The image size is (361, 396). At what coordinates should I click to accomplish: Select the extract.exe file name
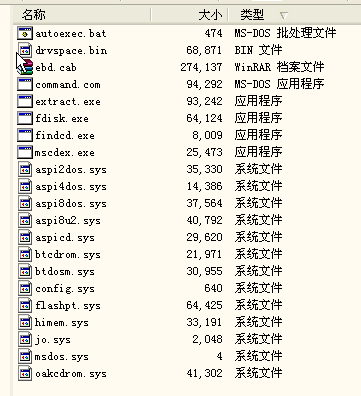[68, 102]
